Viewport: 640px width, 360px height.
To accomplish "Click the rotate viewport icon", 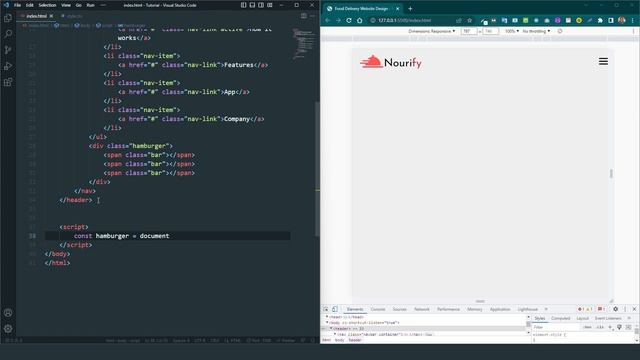I will point(560,31).
